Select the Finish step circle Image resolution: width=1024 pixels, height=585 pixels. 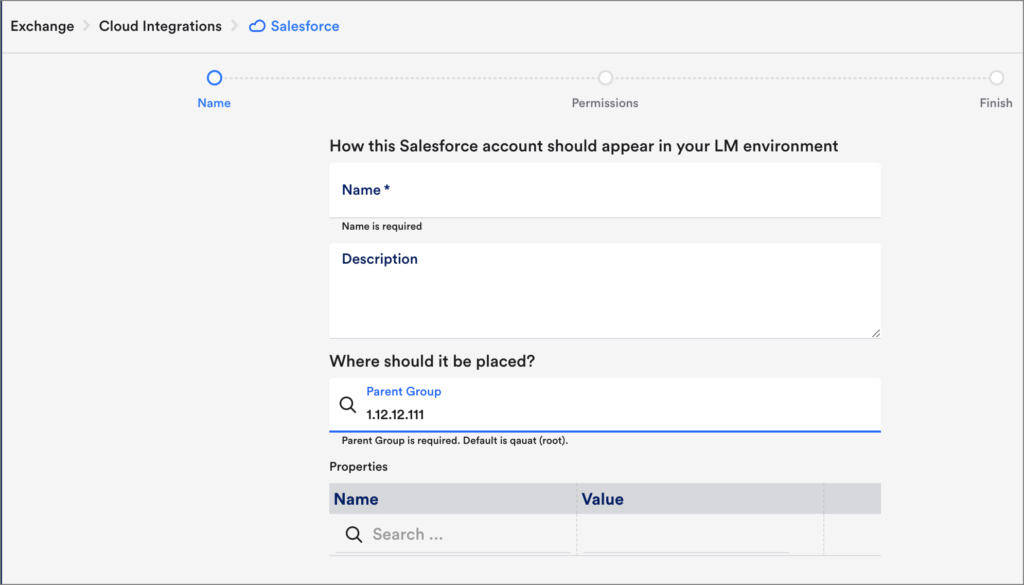(996, 78)
